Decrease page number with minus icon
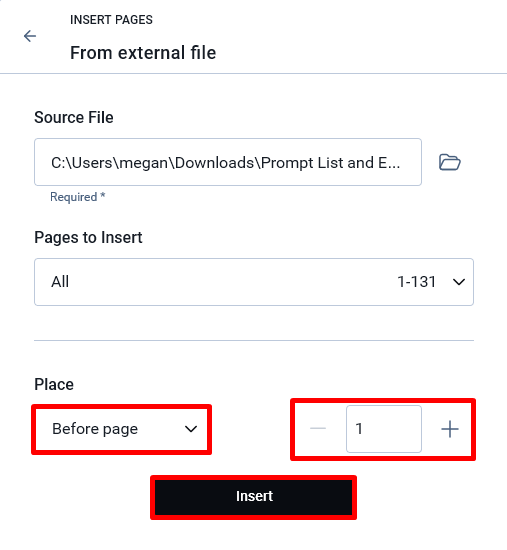This screenshot has width=507, height=550. pyautogui.click(x=318, y=428)
